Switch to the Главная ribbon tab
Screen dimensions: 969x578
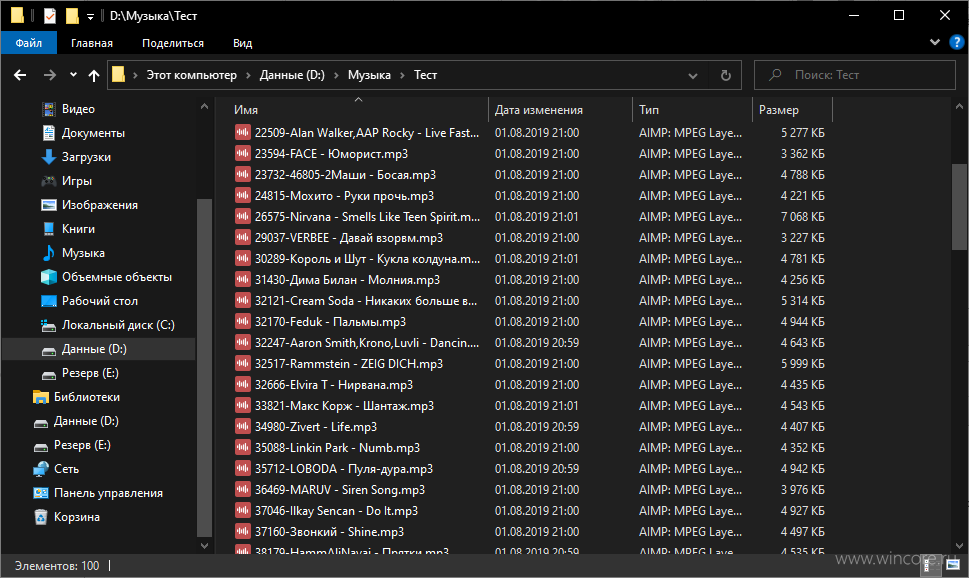click(91, 43)
